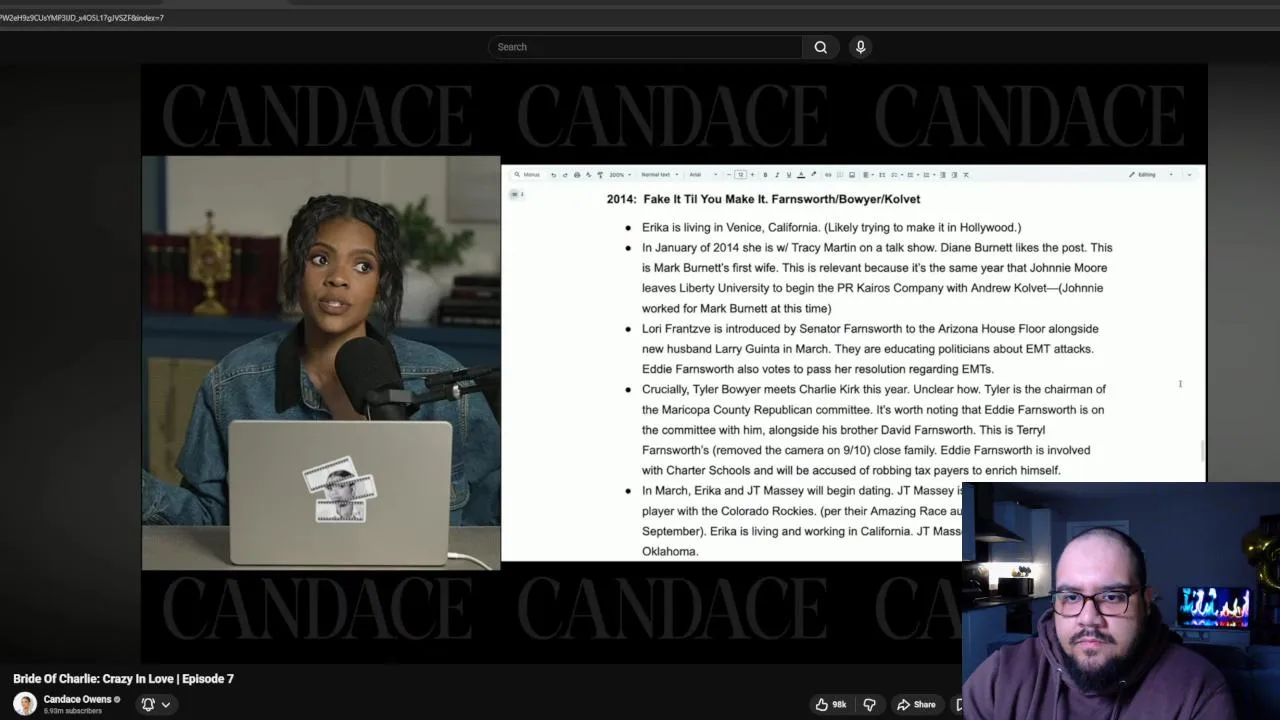Click the Insert image icon
The width and height of the screenshot is (1280, 720).
coord(852,175)
